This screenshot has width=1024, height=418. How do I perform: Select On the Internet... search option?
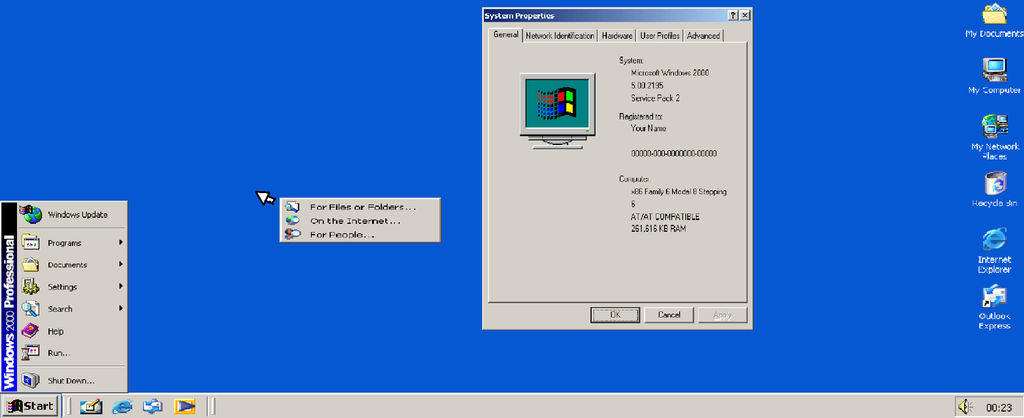click(x=360, y=221)
